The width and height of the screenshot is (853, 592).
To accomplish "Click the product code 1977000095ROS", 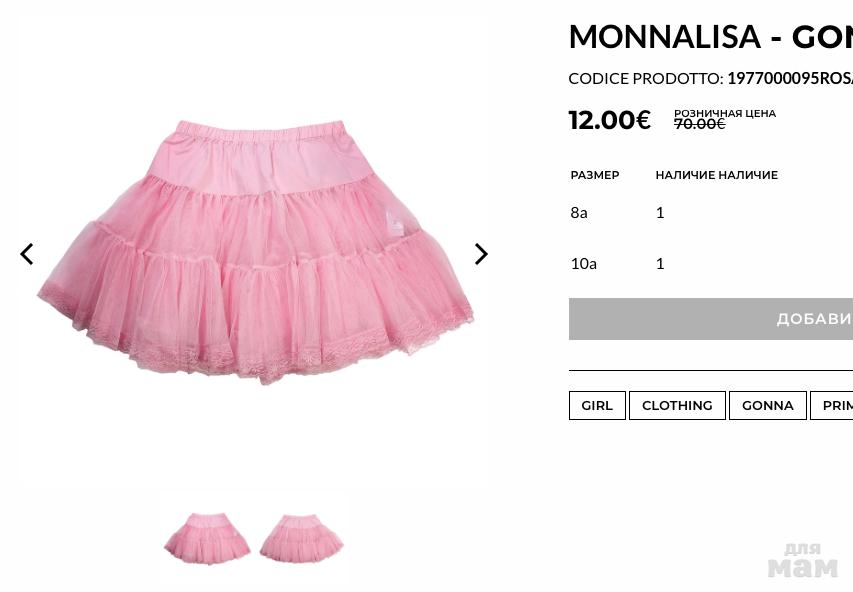I will [789, 78].
